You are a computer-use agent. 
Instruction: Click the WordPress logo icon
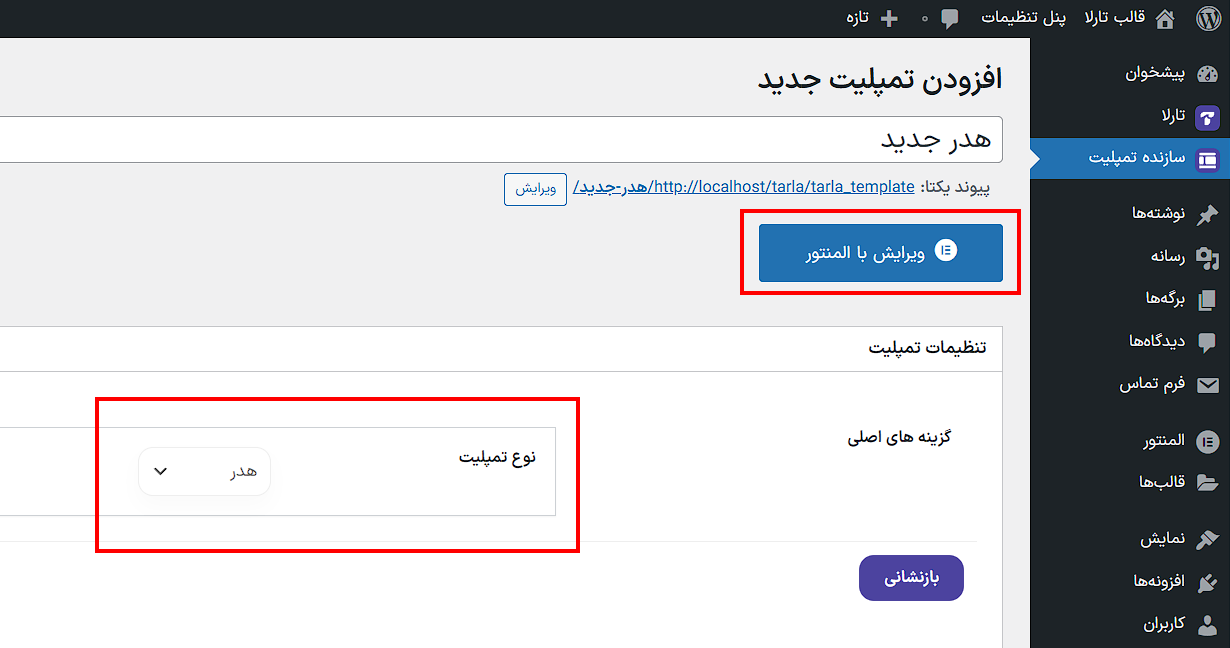pos(1208,18)
